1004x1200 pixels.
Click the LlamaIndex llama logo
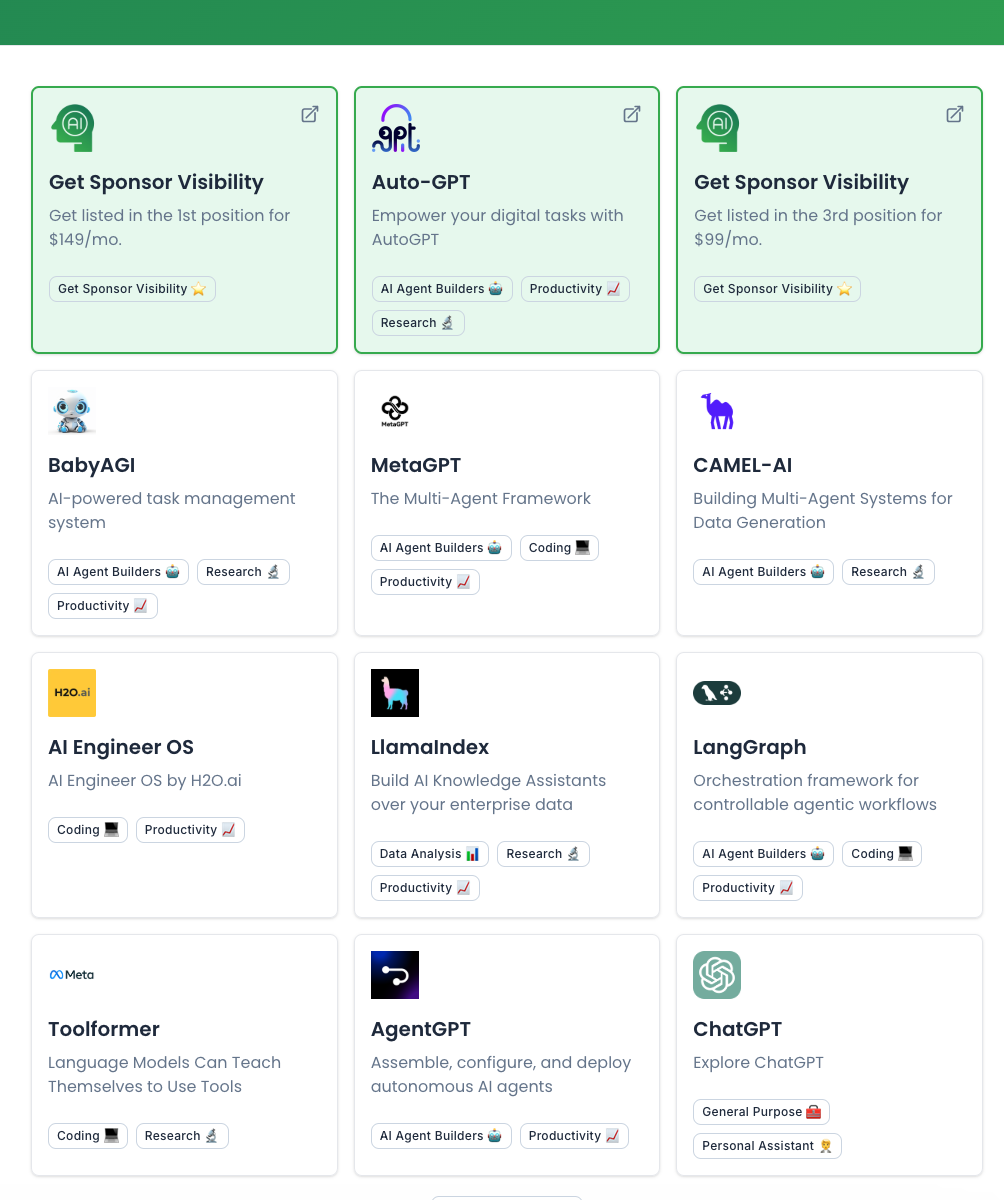tap(395, 693)
